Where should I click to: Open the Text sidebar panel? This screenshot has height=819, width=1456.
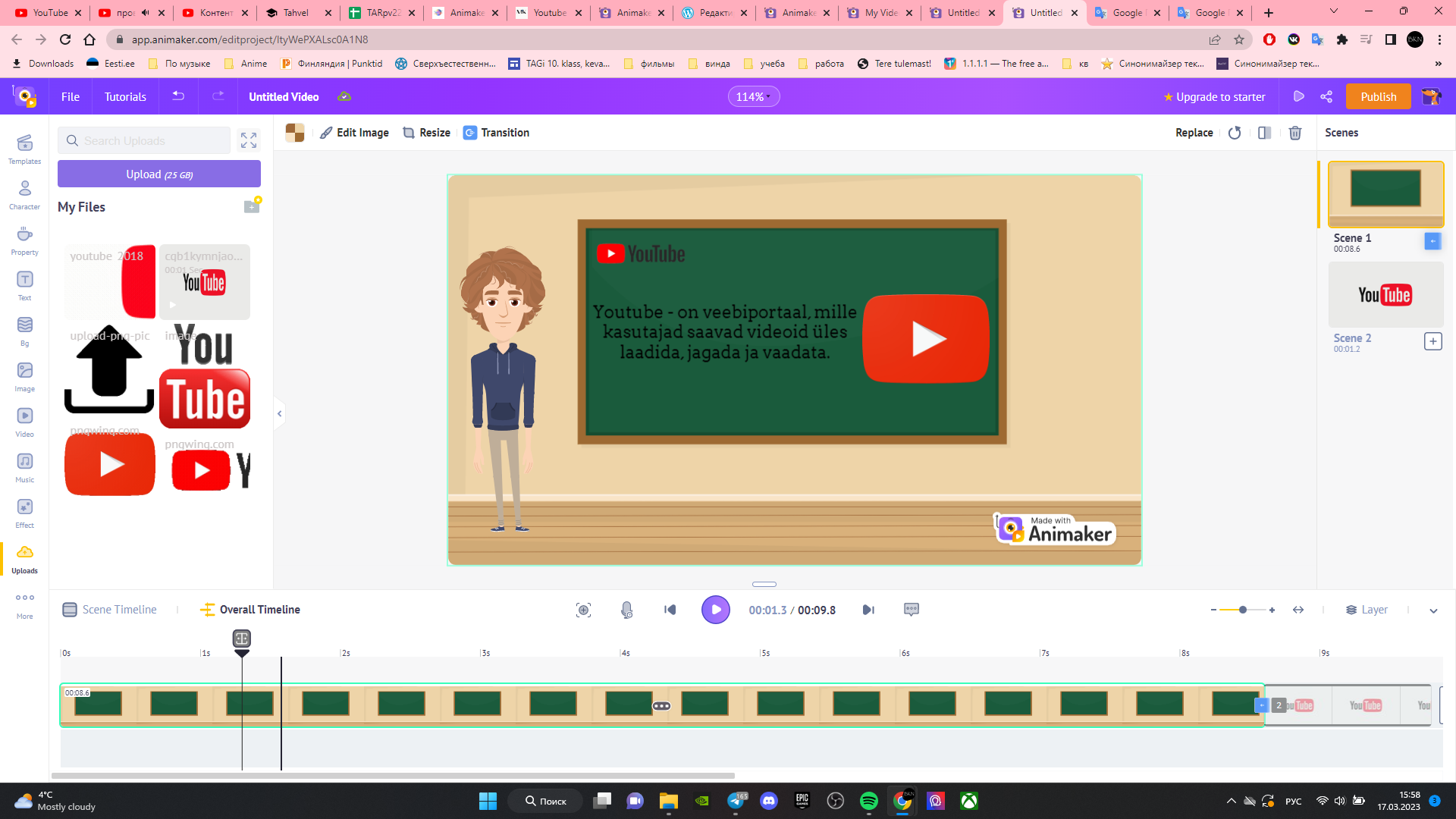click(24, 286)
